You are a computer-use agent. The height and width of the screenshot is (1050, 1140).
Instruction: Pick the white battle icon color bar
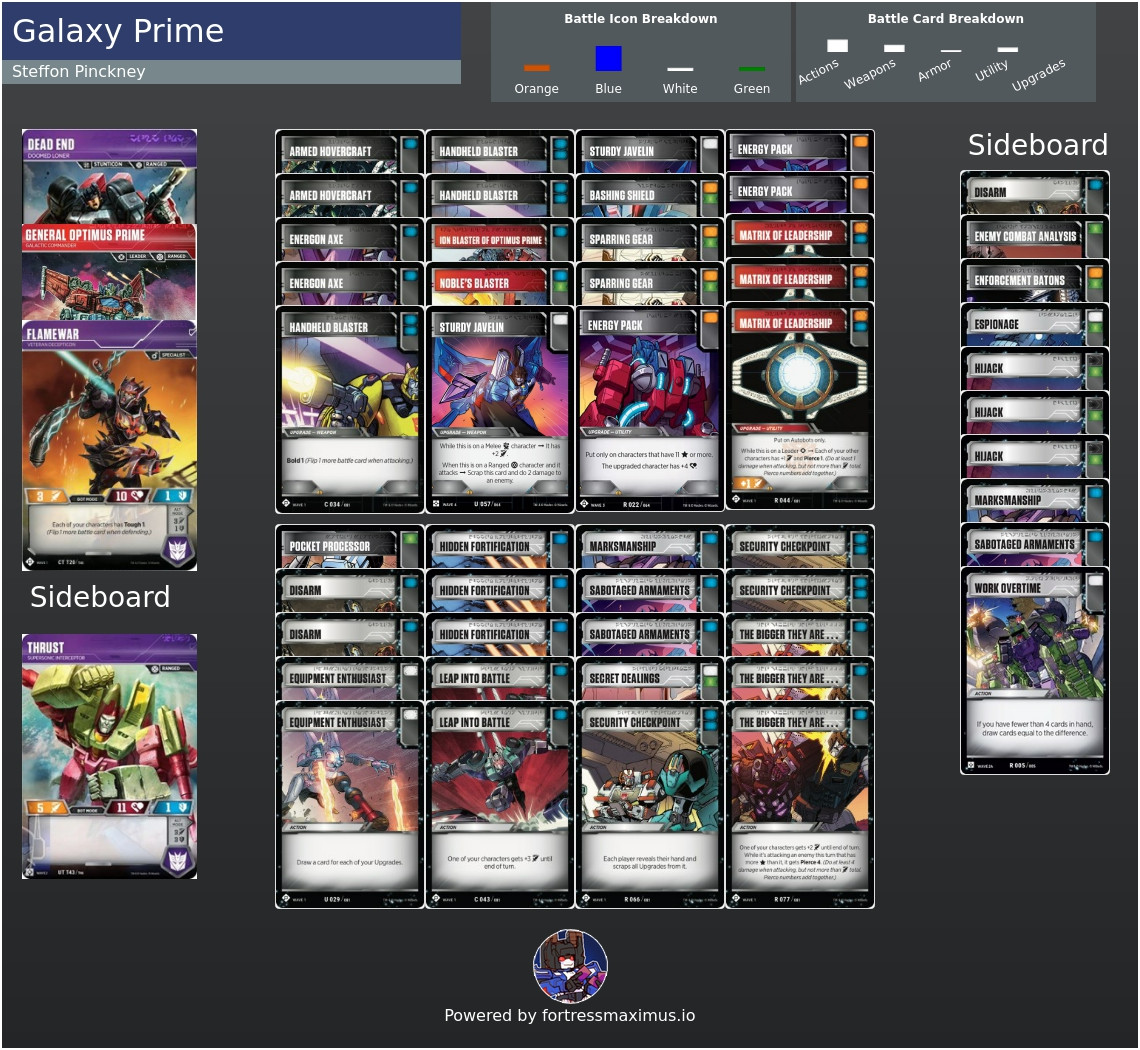[680, 69]
